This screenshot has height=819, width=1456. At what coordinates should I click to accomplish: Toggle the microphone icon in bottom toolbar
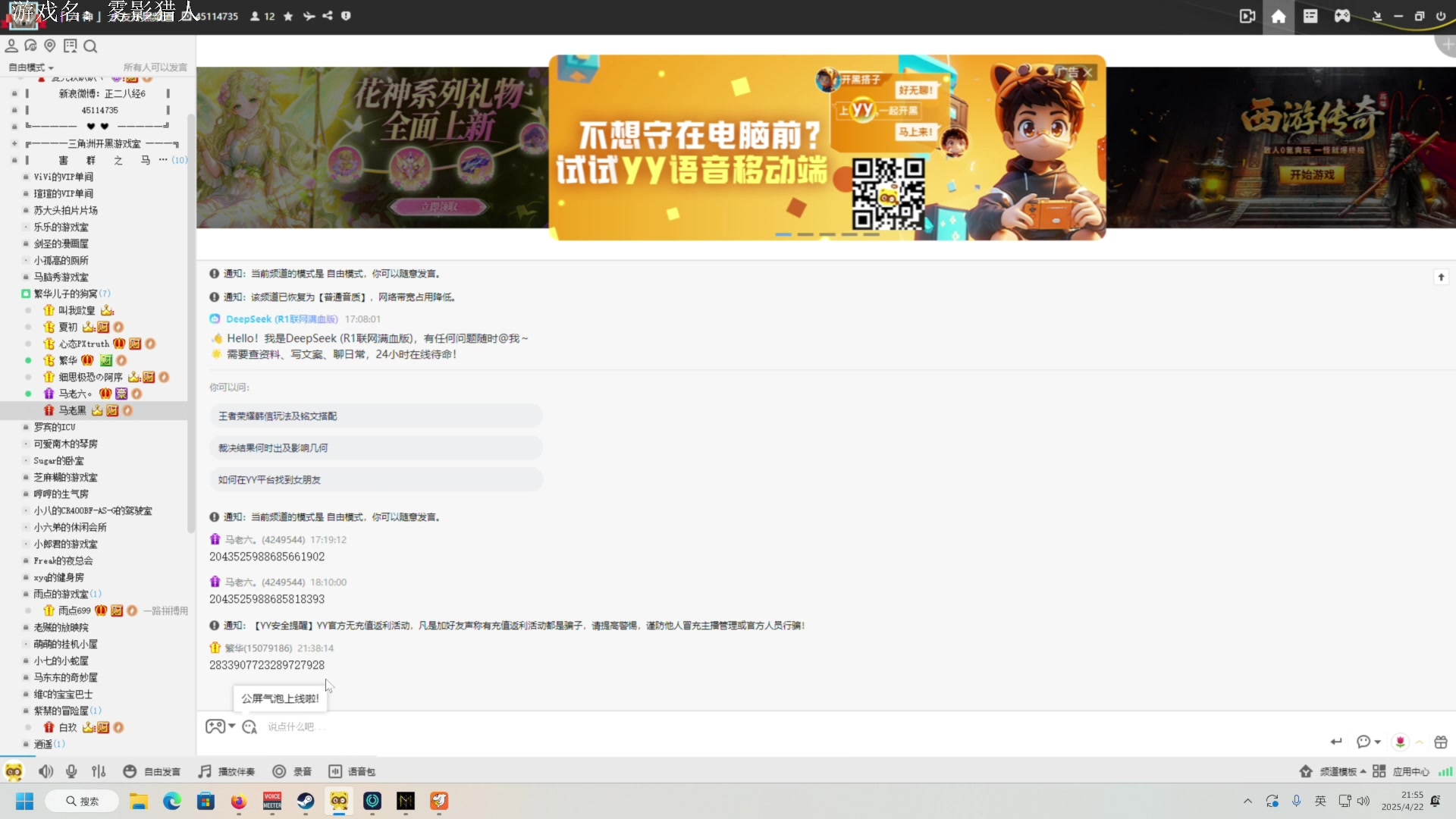[x=71, y=772]
